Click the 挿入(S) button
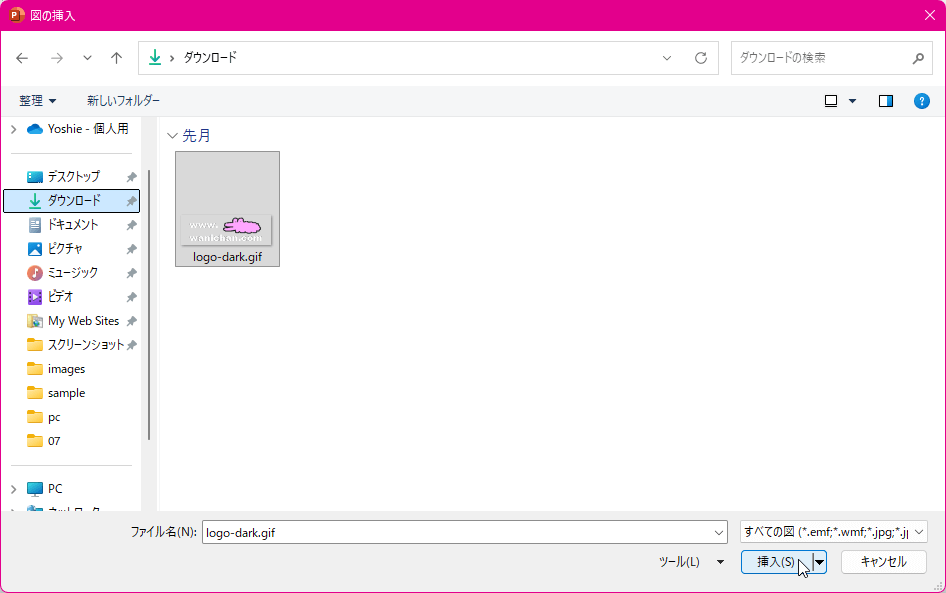The image size is (946, 593). (776, 562)
